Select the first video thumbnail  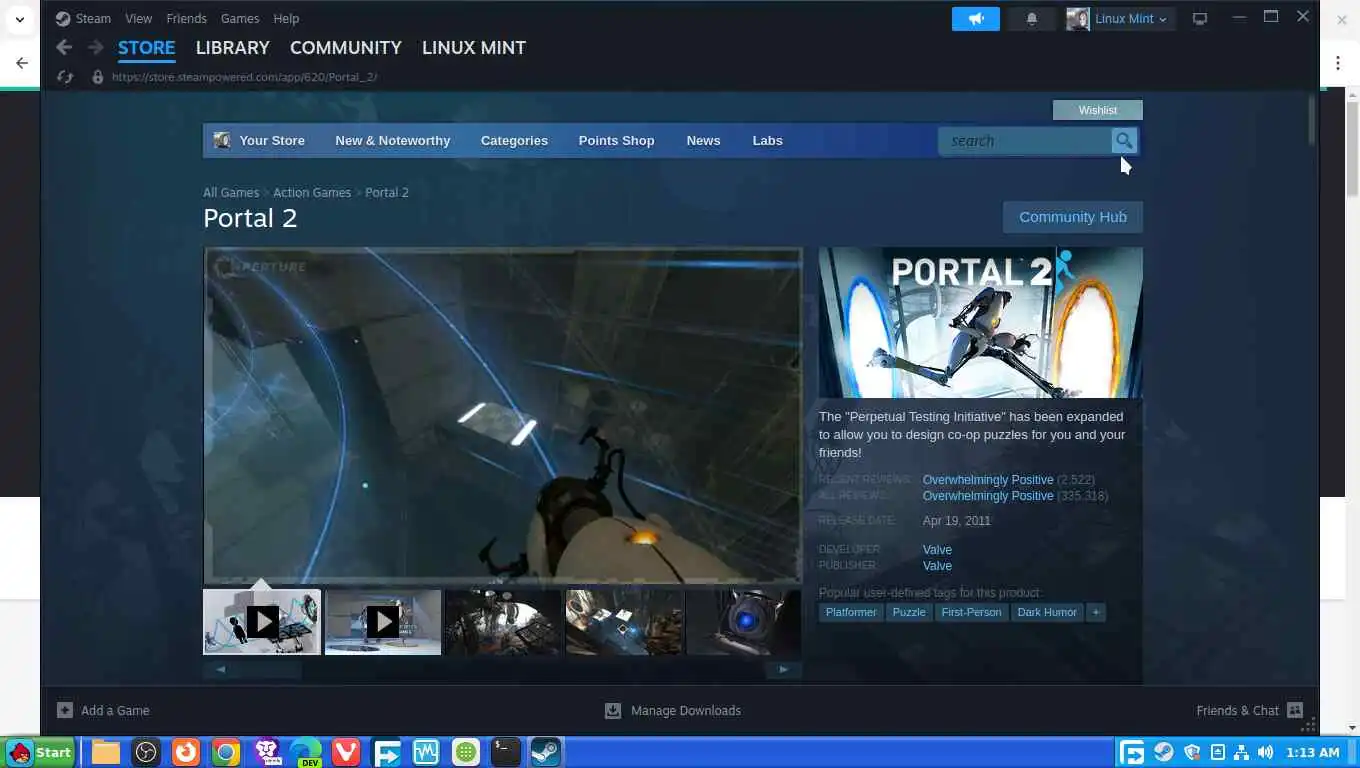pos(262,621)
